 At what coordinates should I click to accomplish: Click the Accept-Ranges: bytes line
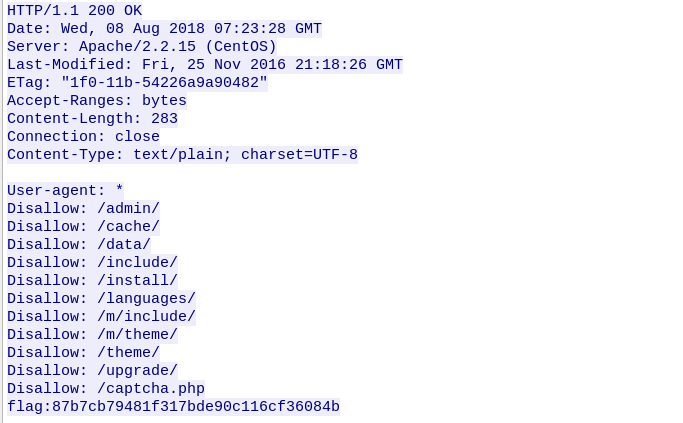pyautogui.click(x=96, y=101)
